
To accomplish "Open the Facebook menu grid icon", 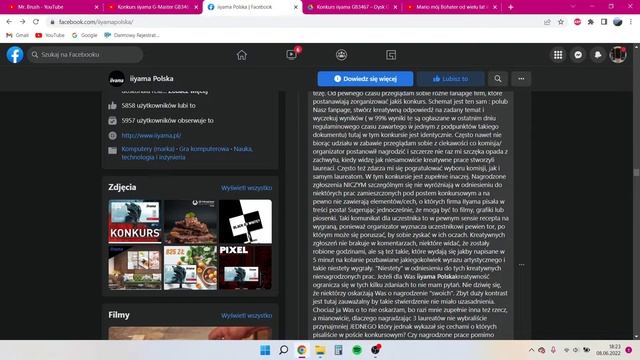I will coord(558,55).
